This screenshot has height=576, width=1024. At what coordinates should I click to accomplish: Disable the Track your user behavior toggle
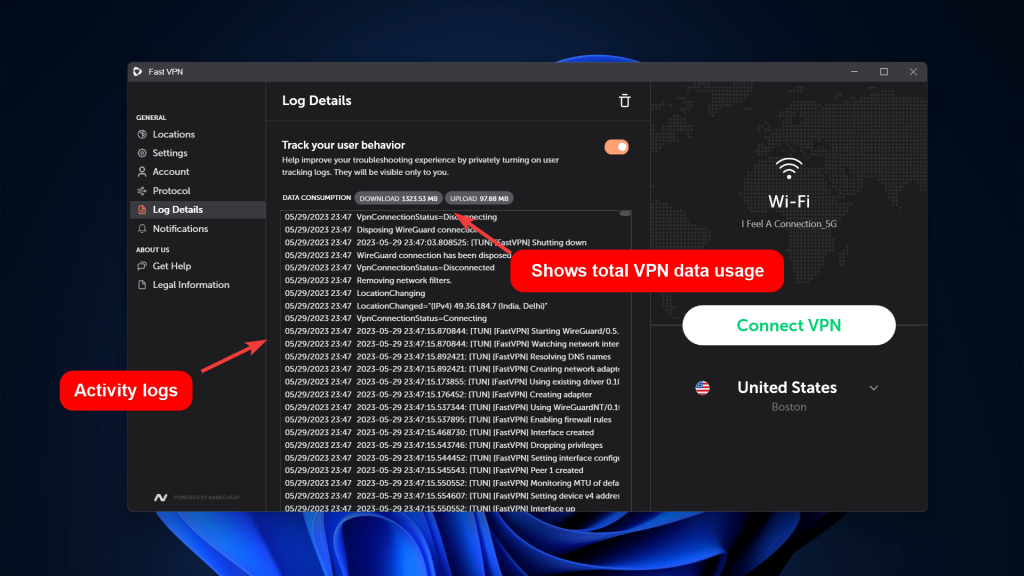616,147
